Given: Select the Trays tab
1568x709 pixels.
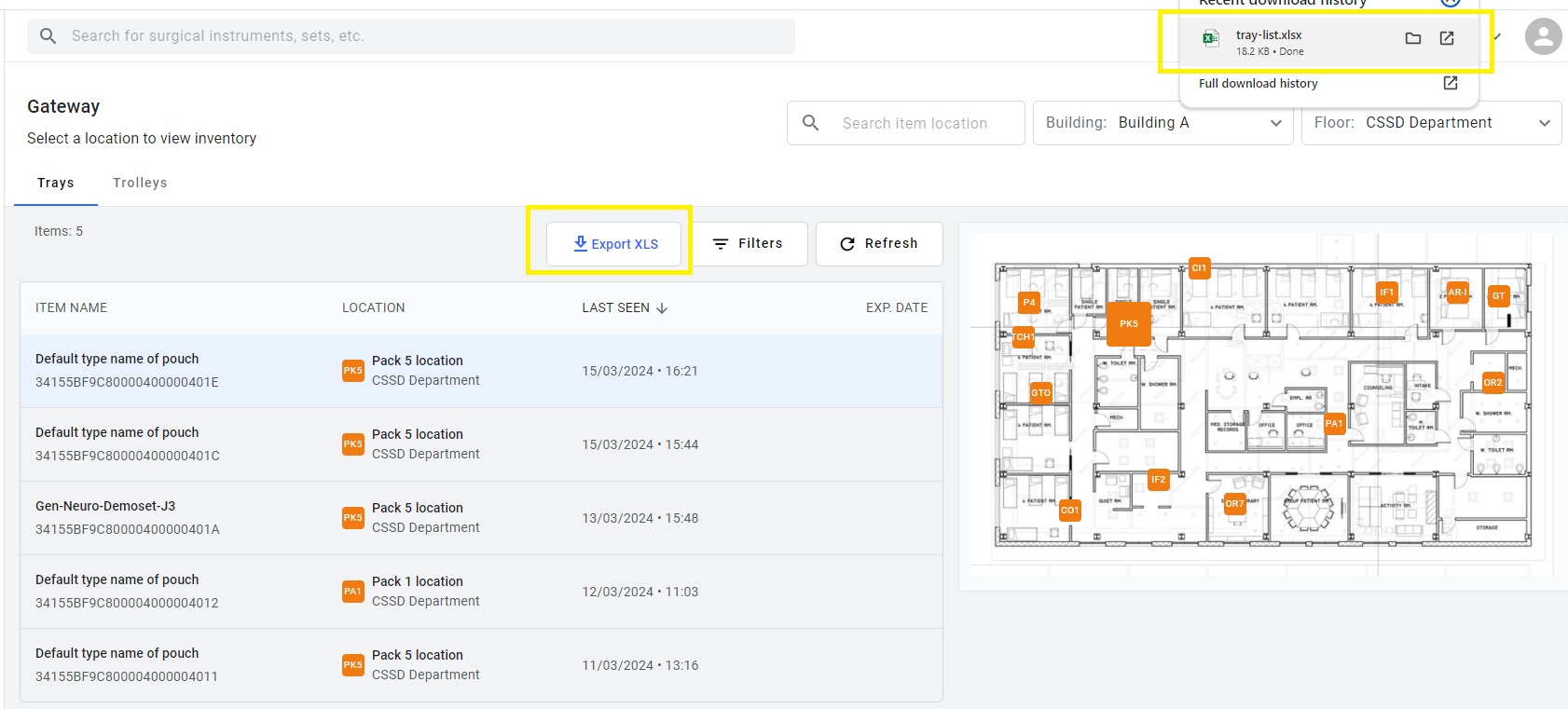Looking at the screenshot, I should coord(55,183).
